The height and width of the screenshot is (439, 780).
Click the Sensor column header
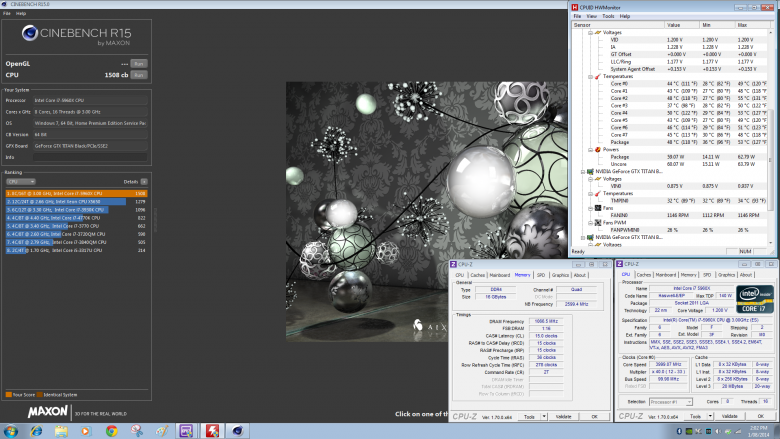tap(618, 25)
